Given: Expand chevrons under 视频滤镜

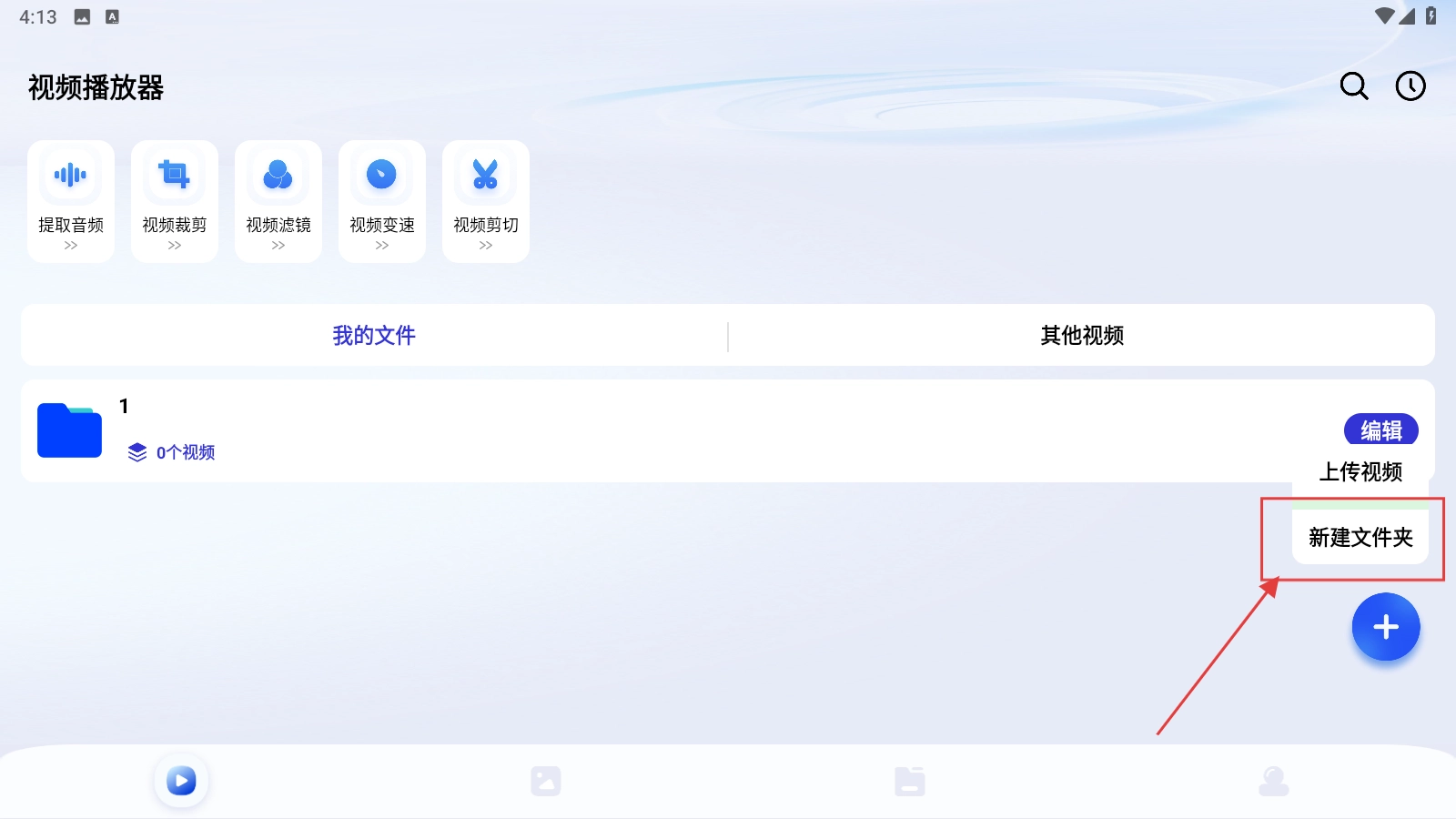Looking at the screenshot, I should click(278, 246).
